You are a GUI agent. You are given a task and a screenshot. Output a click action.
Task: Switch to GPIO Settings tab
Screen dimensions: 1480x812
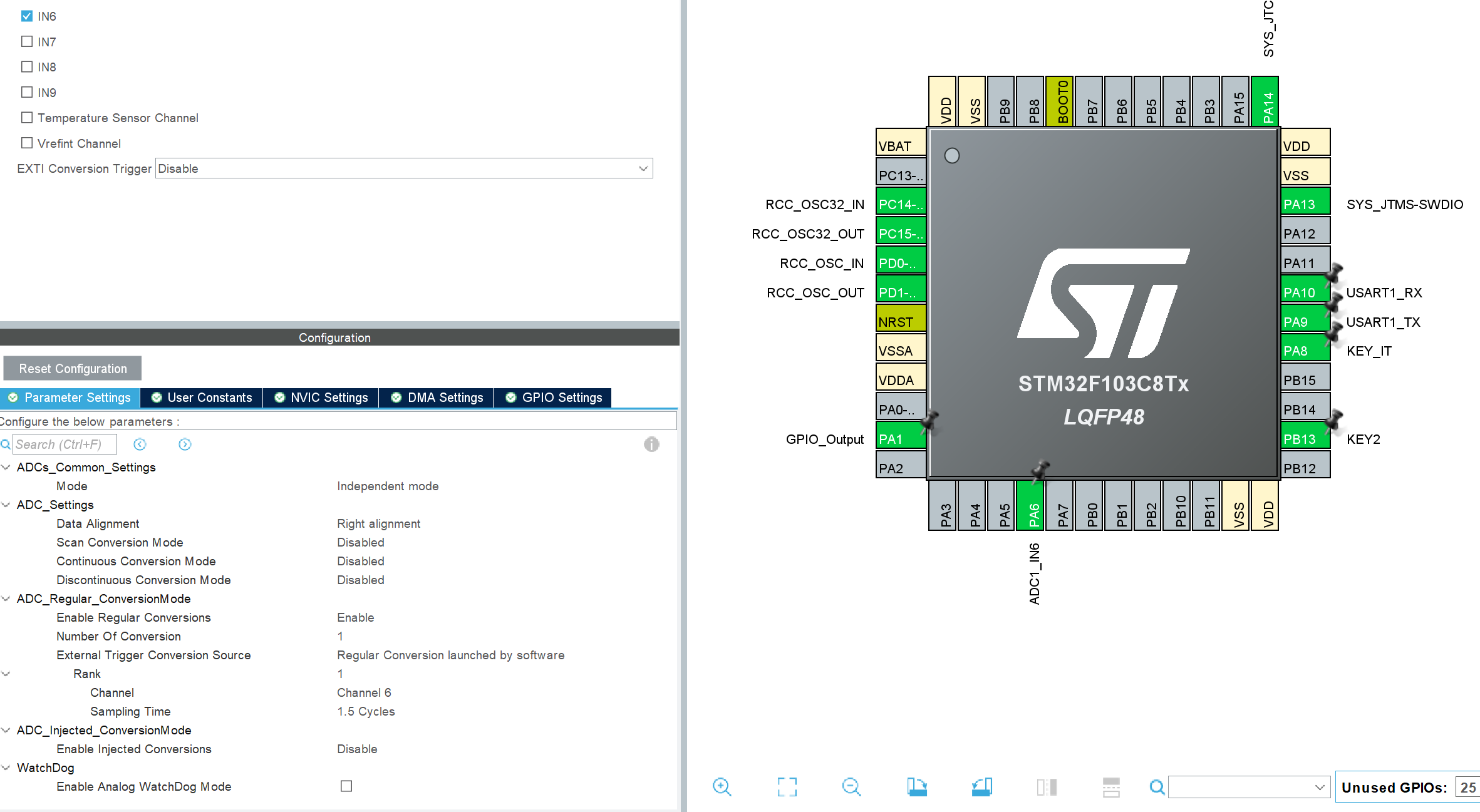(553, 398)
